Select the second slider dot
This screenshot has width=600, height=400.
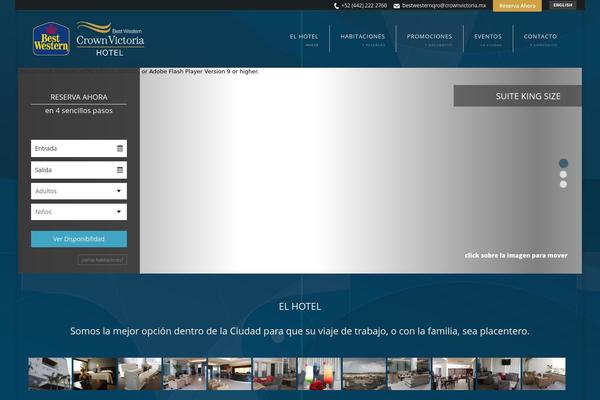[563, 175]
